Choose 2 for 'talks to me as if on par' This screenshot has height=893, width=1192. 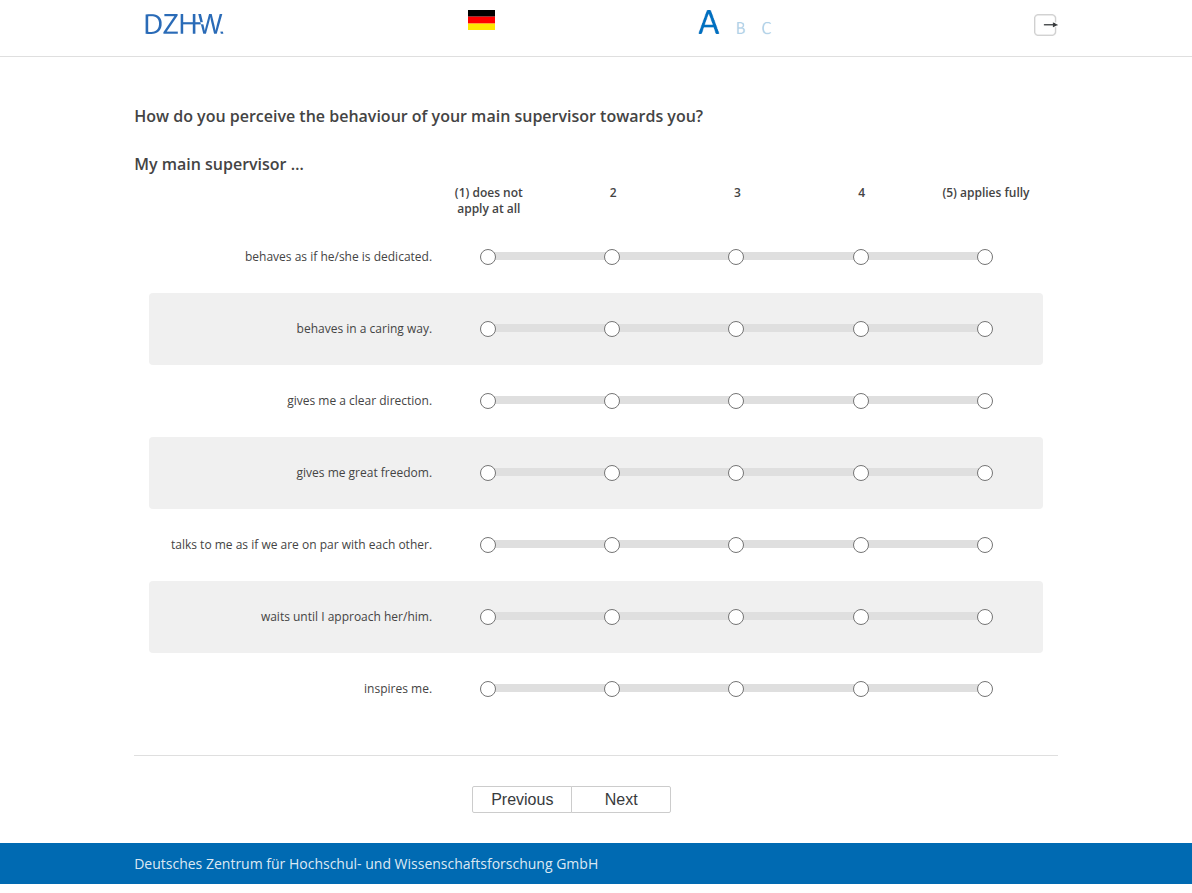[612, 545]
